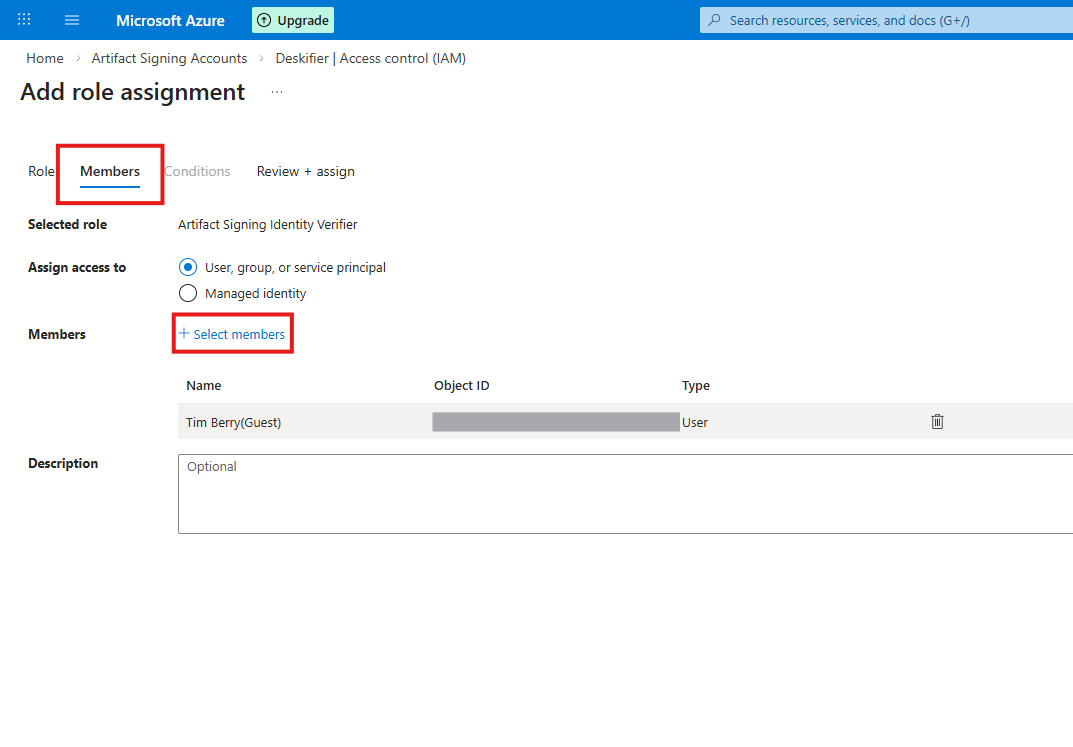Open the portal hamburger menu

click(72, 20)
